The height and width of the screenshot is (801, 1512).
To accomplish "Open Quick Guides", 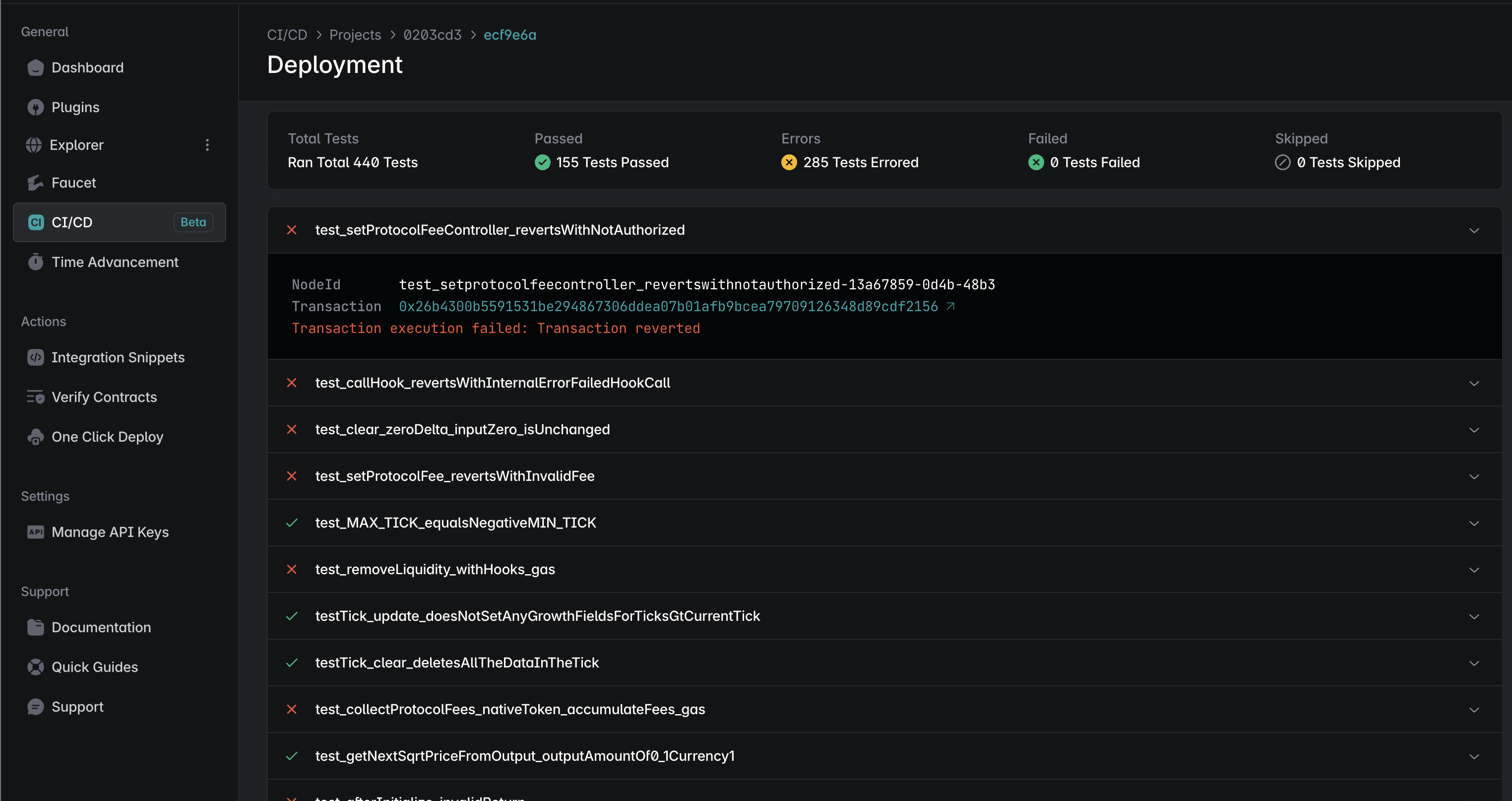I will 94,667.
